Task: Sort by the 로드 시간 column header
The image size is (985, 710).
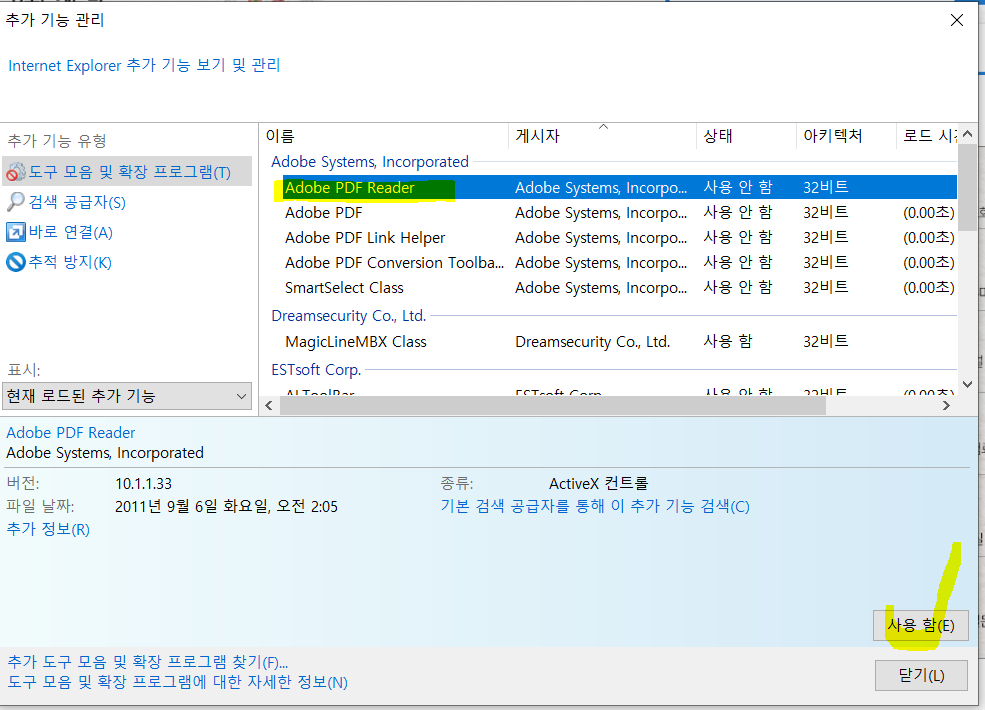Action: [929, 136]
